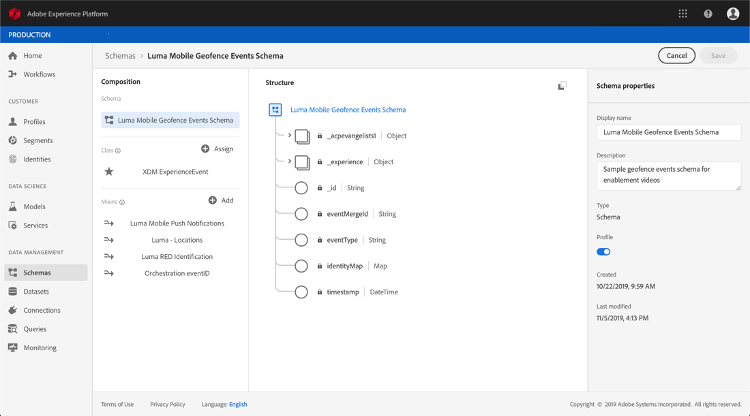
Task: Go to Schemas in sidebar
Action: [46, 273]
